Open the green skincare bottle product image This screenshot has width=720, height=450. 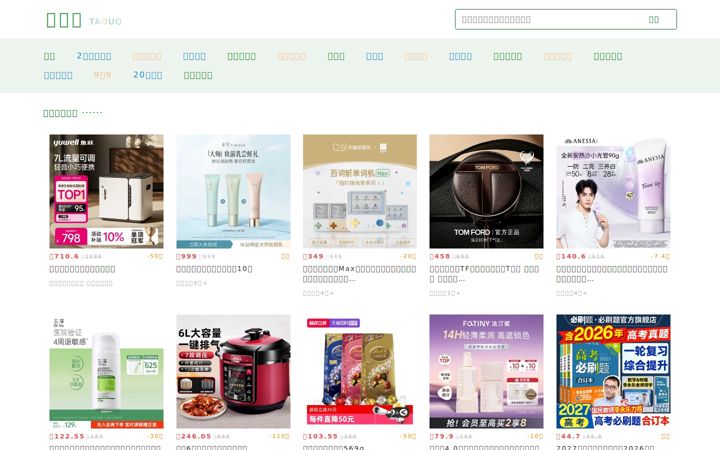[107, 371]
